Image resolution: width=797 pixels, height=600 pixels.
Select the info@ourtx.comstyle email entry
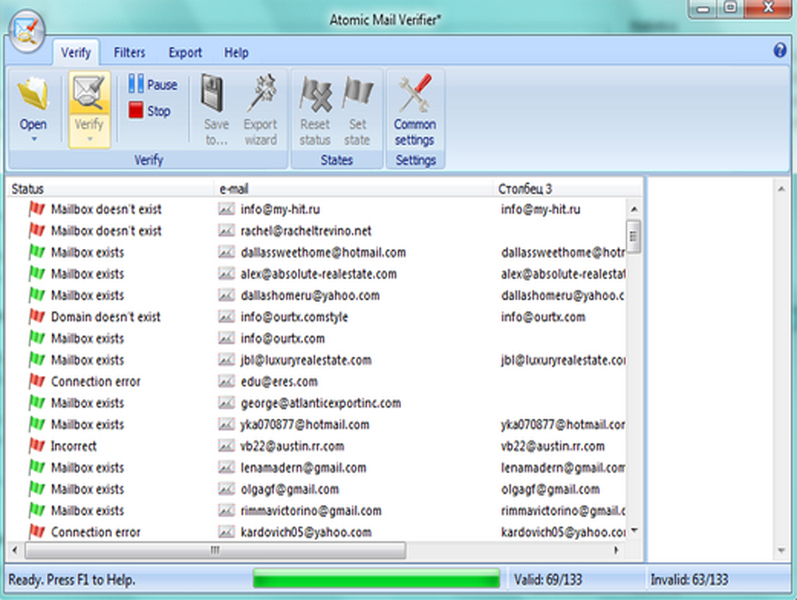(x=294, y=317)
